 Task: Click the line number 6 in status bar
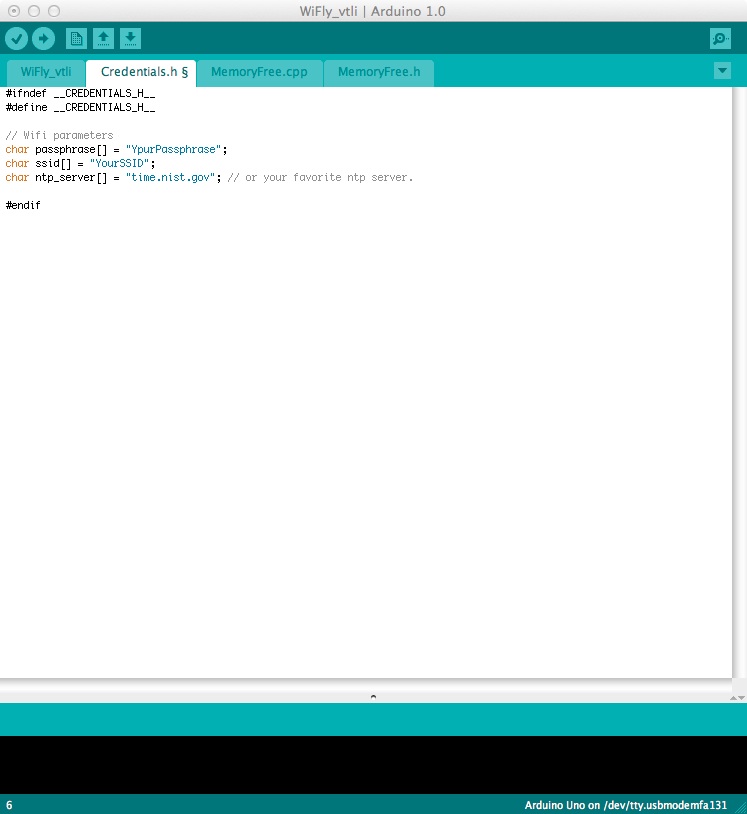[x=9, y=805]
